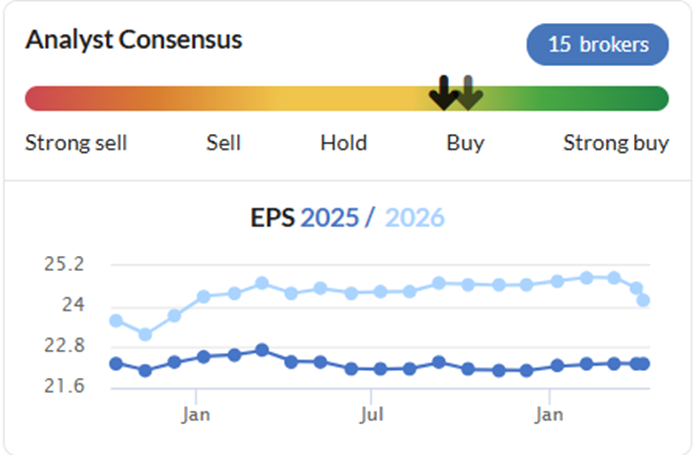Click the Hold label under gauge
This screenshot has height=455, width=697.
click(x=344, y=143)
